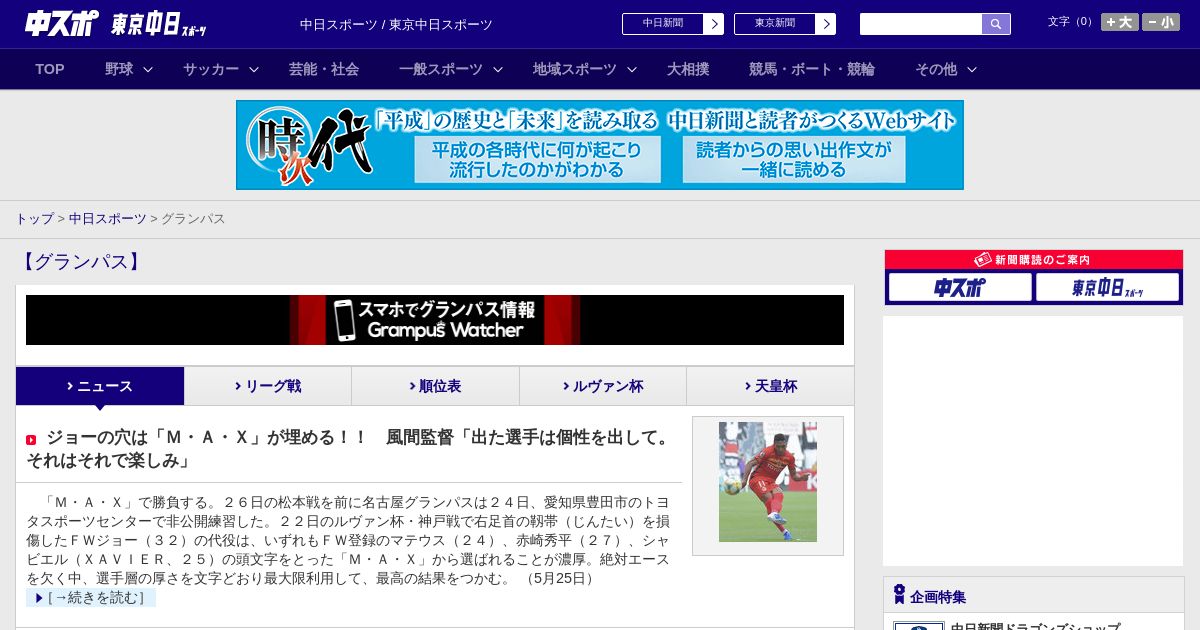Open the 東京新聞 site button
The height and width of the screenshot is (630, 1200).
pos(775,24)
